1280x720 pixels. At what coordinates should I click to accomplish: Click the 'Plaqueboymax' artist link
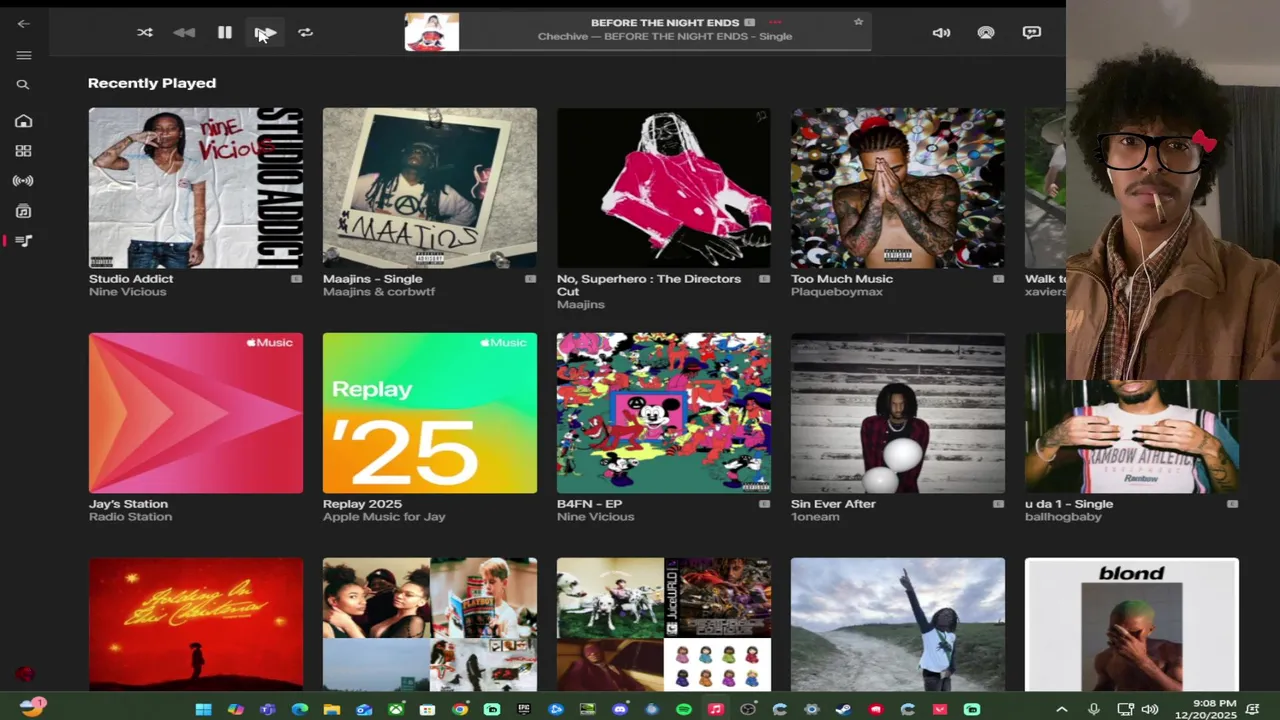837,292
